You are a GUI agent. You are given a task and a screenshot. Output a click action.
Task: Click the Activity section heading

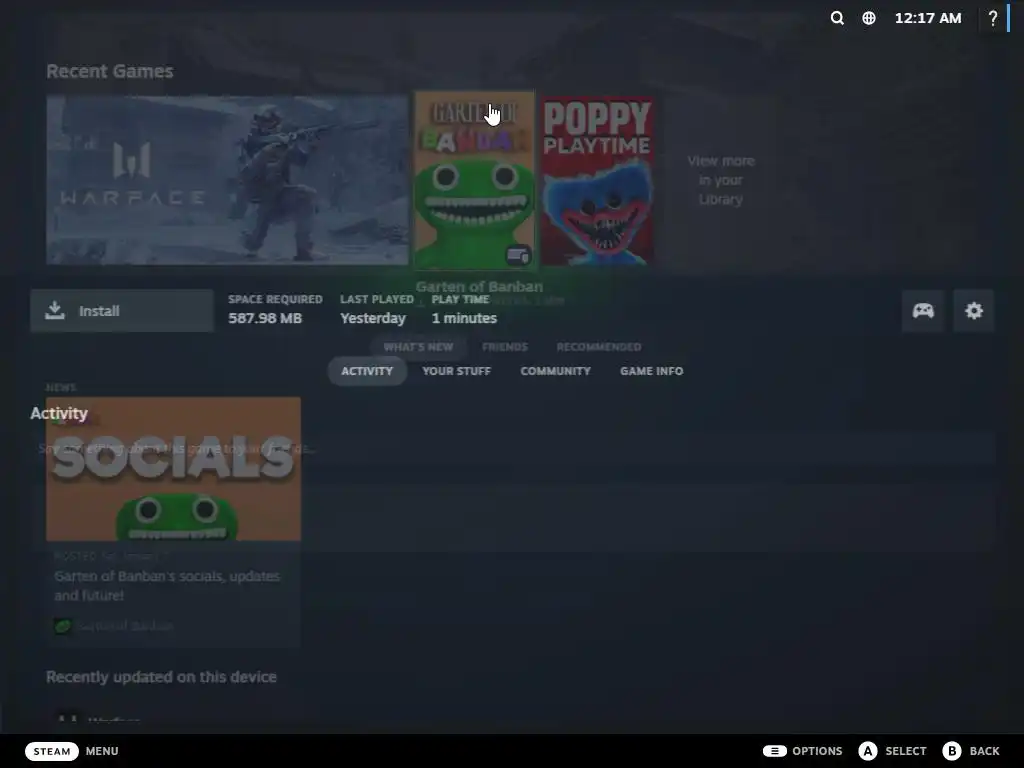[x=59, y=413]
